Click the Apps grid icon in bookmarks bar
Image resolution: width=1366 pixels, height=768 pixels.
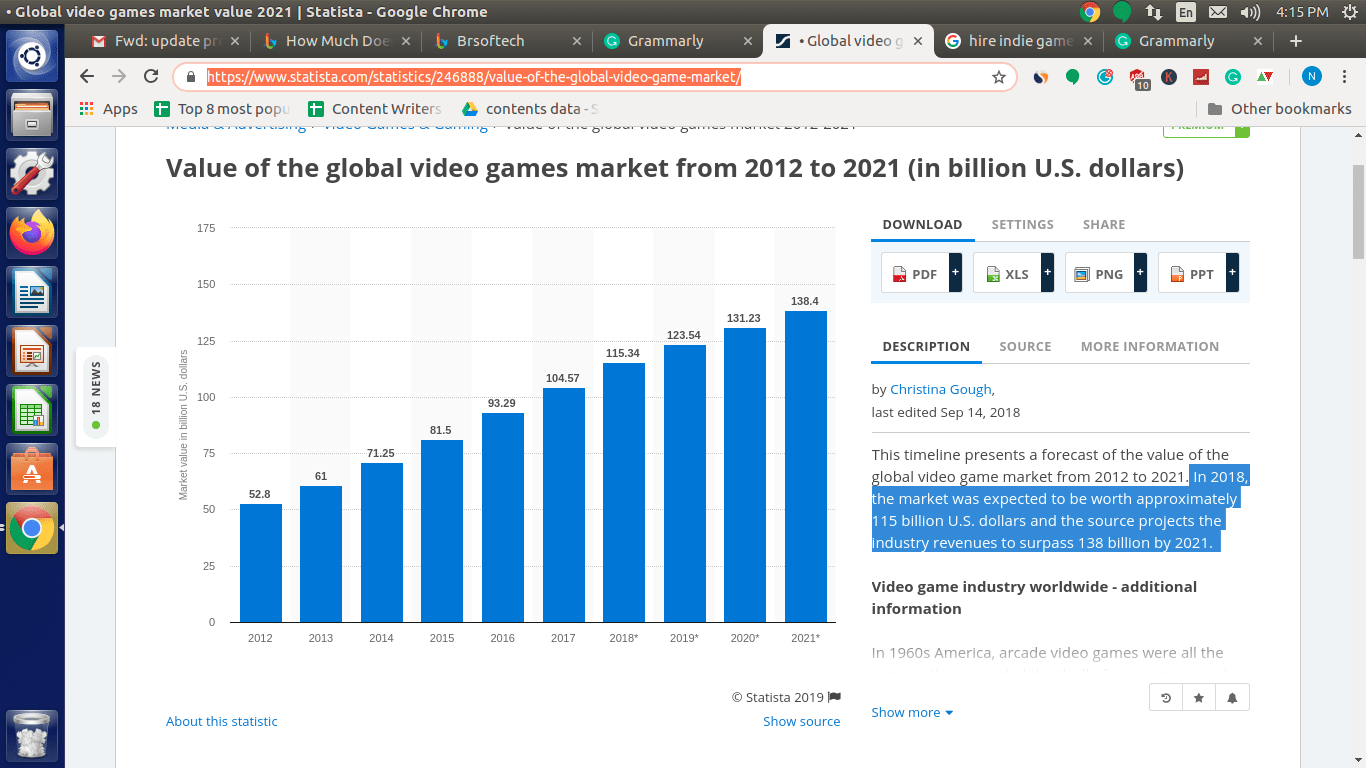point(87,109)
